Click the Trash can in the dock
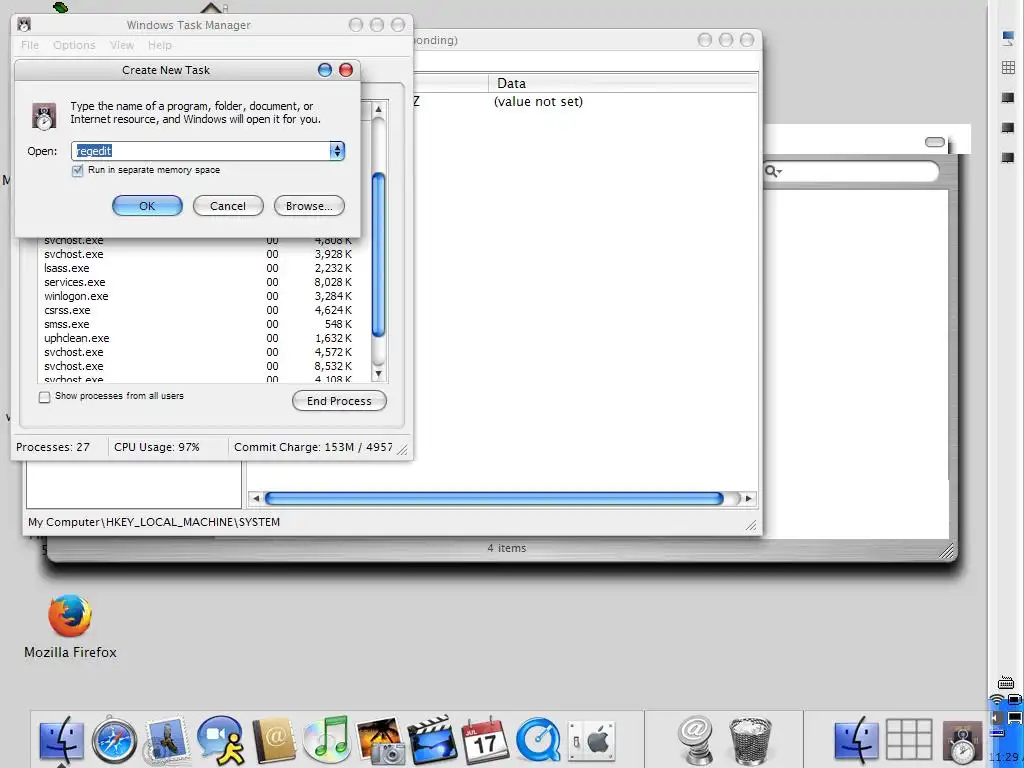The width and height of the screenshot is (1024, 768). [750, 741]
